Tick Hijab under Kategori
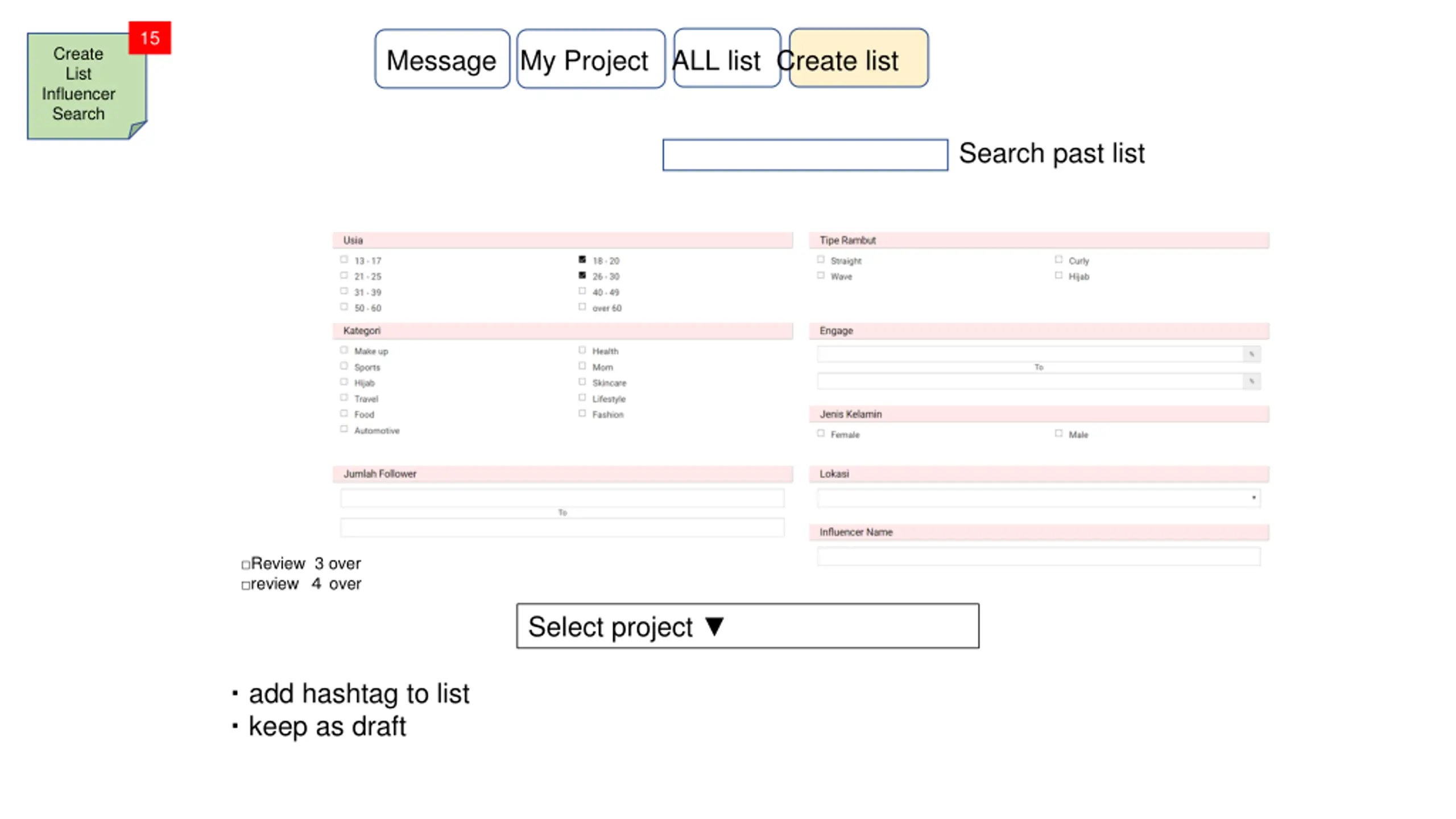The image size is (1456, 819). [x=344, y=382]
